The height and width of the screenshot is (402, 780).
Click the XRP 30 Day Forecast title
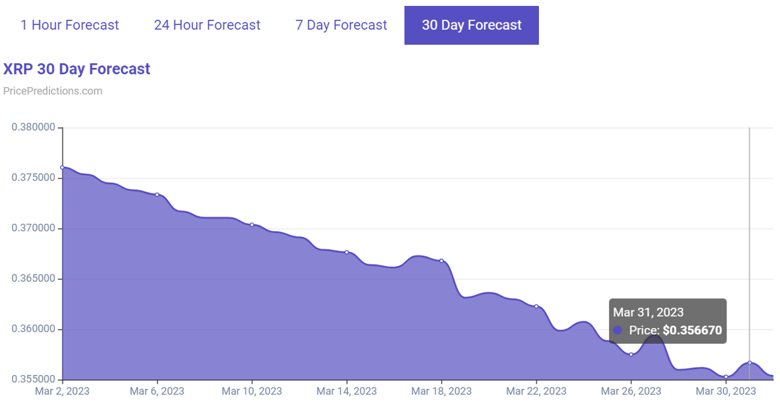[77, 69]
